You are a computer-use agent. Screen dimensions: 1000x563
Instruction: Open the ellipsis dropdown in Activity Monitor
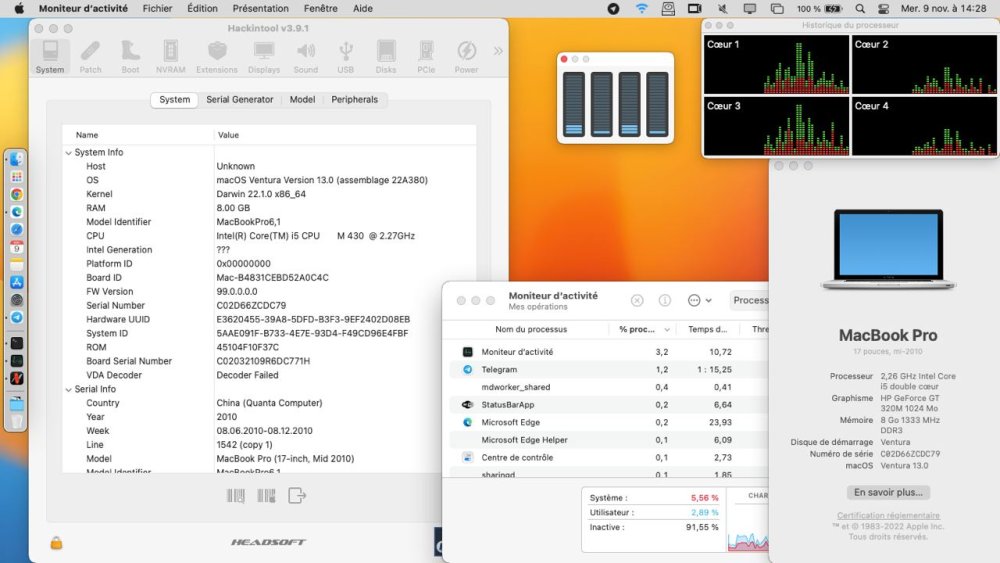[x=700, y=300]
